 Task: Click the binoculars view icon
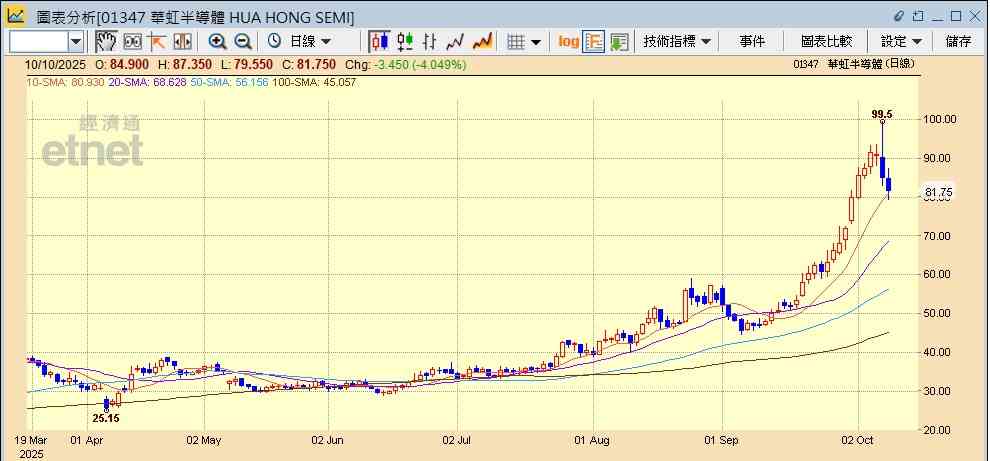tap(132, 41)
